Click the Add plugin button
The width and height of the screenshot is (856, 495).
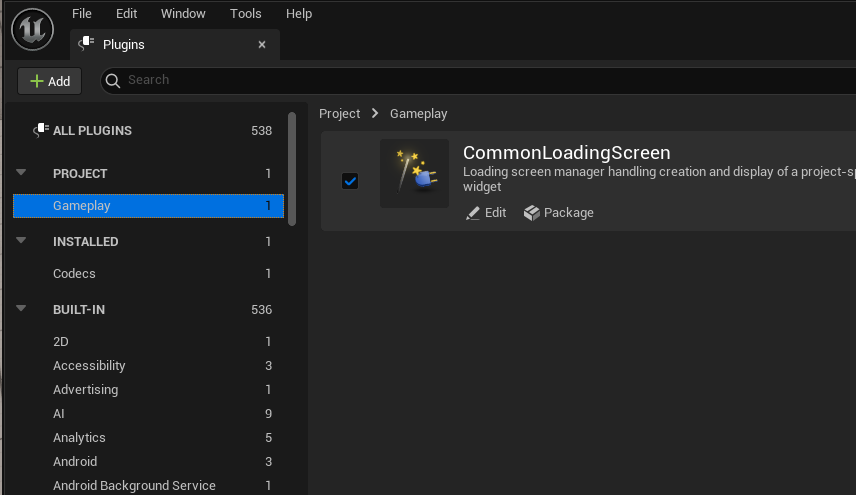(x=50, y=81)
